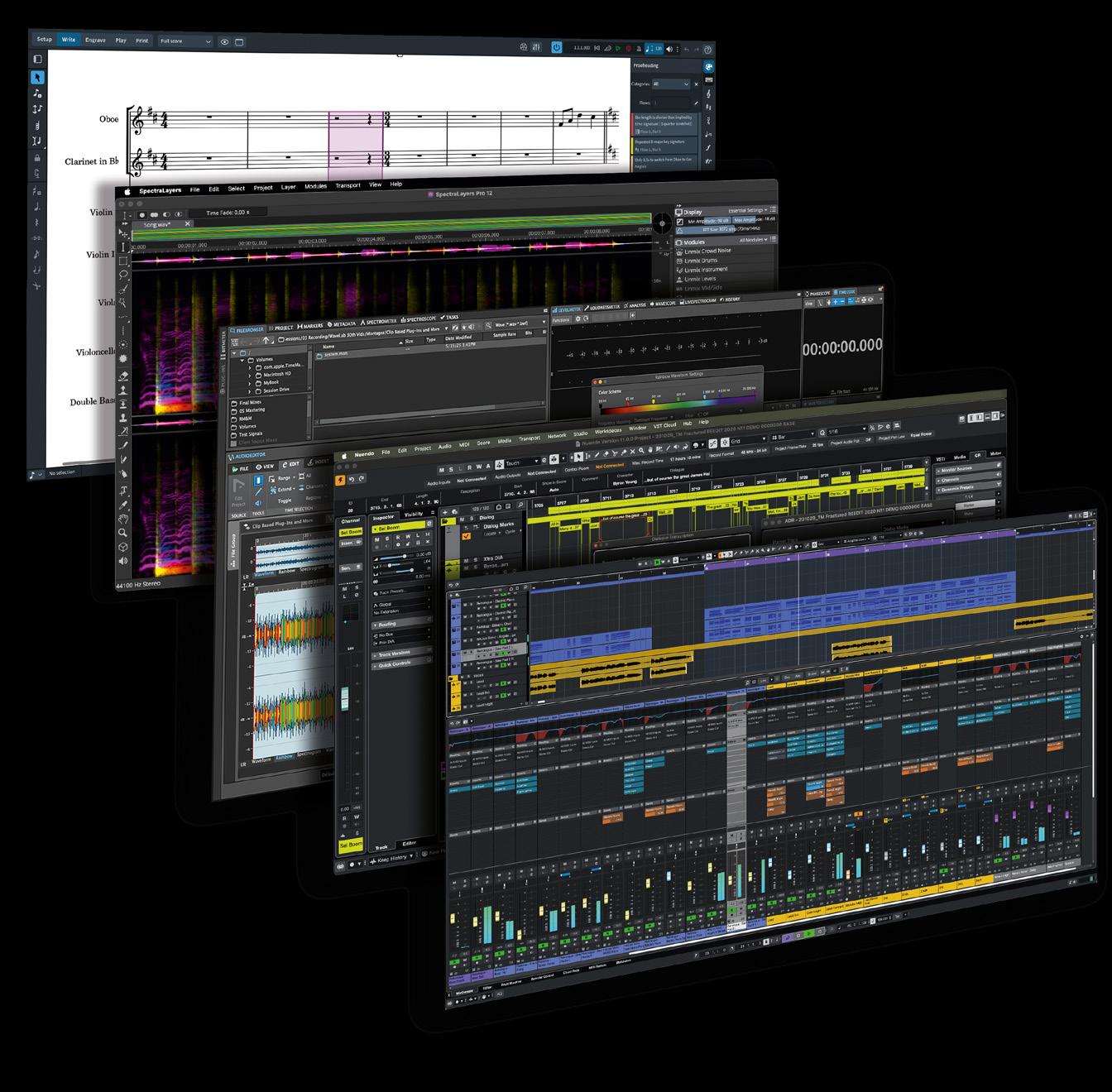Go up a folder in WaveLab file browser
1112x1092 pixels.
click(266, 339)
